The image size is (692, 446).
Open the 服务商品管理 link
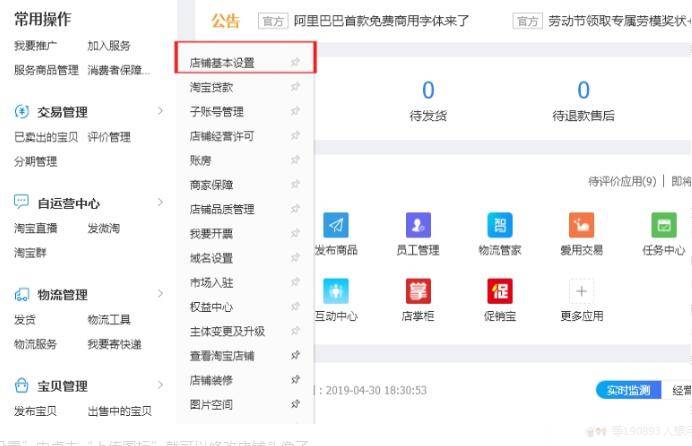[x=46, y=70]
